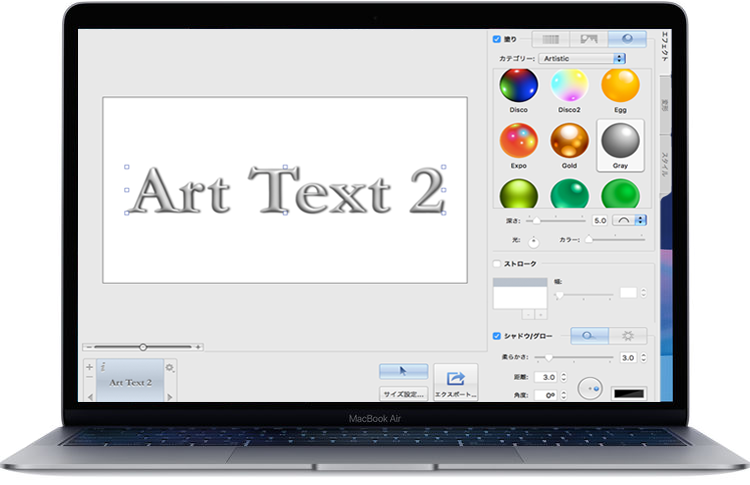Pick the Gray material sphere

click(620, 141)
